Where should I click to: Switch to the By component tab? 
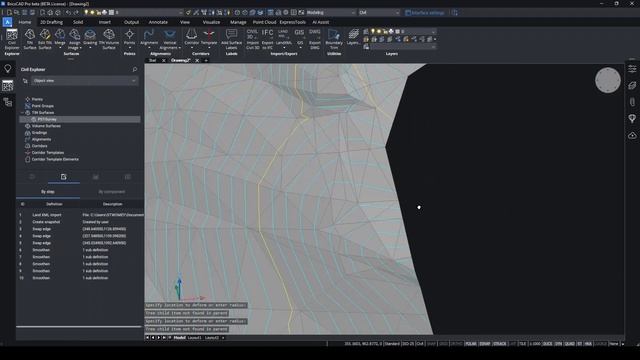(111, 192)
